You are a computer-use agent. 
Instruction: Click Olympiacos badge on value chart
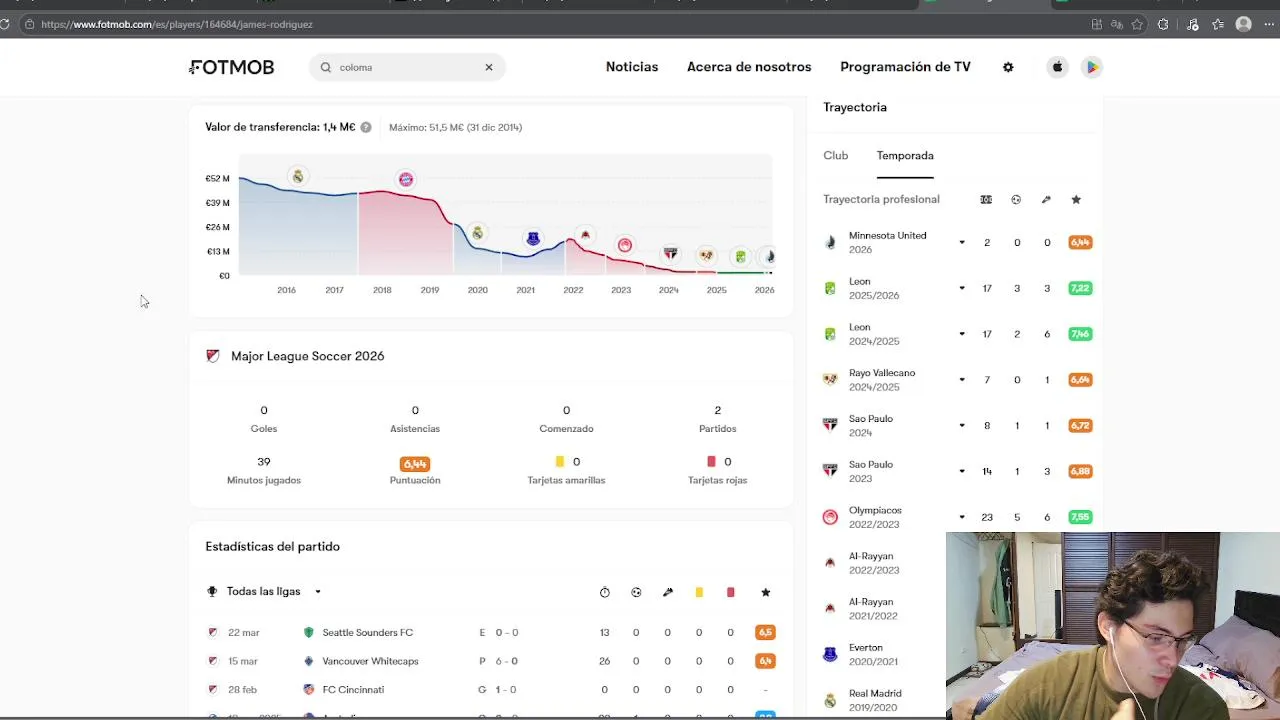[624, 245]
